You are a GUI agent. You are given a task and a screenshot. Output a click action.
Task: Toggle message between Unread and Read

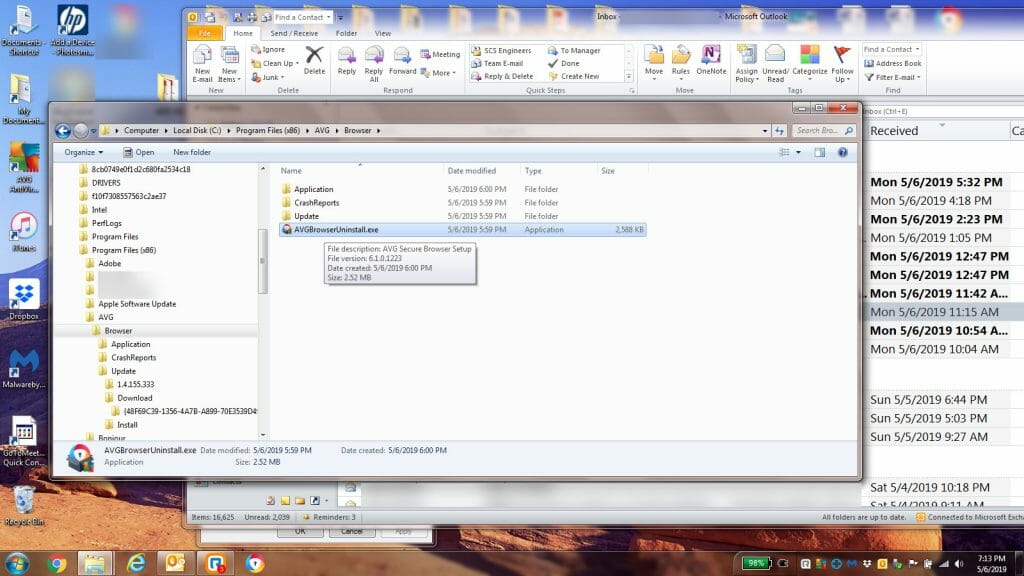[775, 55]
